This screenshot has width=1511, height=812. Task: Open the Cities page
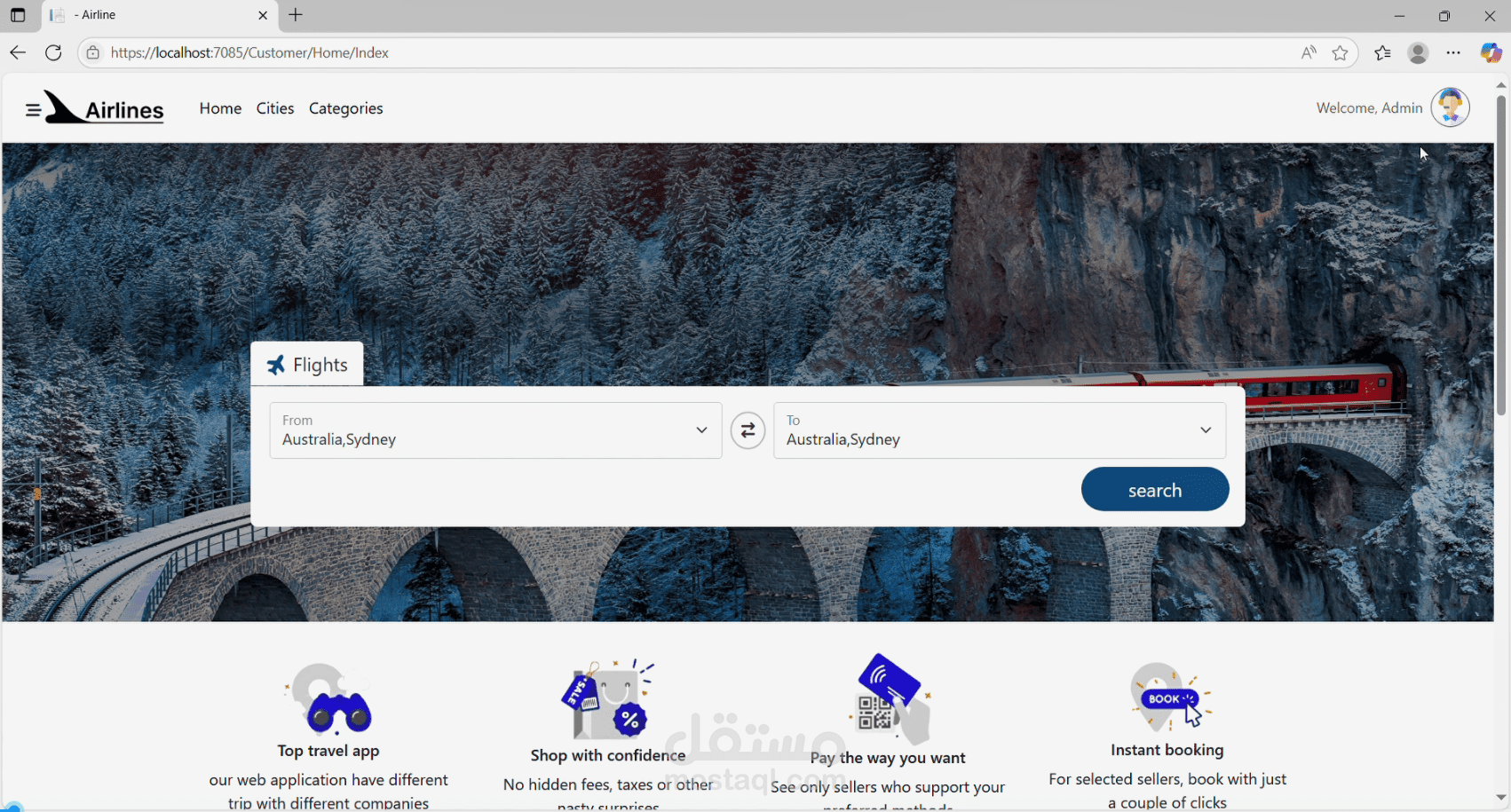275,108
